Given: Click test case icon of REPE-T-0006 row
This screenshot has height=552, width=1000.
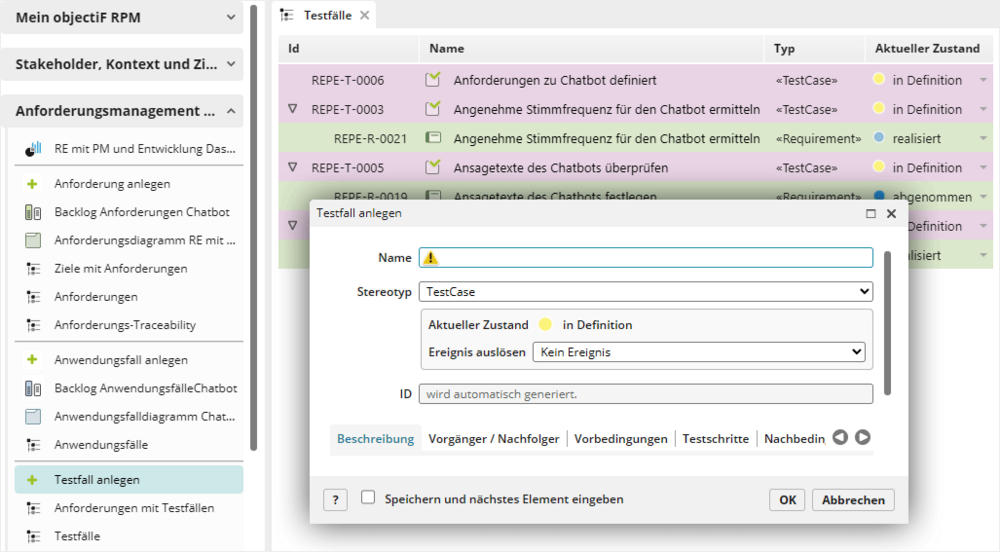Looking at the screenshot, I should pos(433,80).
